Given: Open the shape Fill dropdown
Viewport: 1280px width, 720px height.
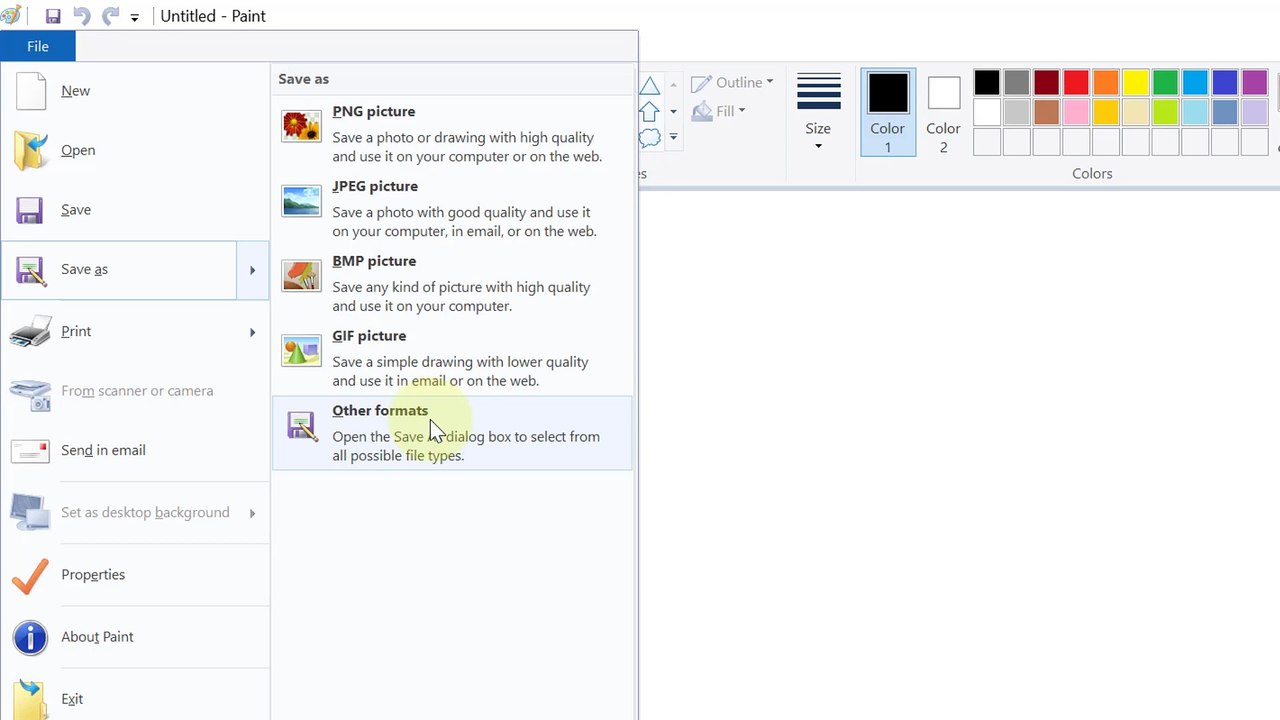Looking at the screenshot, I should (x=719, y=111).
